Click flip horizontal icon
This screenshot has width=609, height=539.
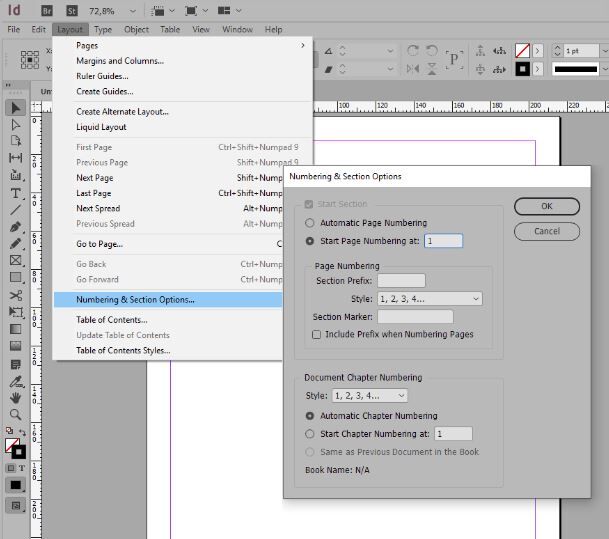(x=413, y=69)
